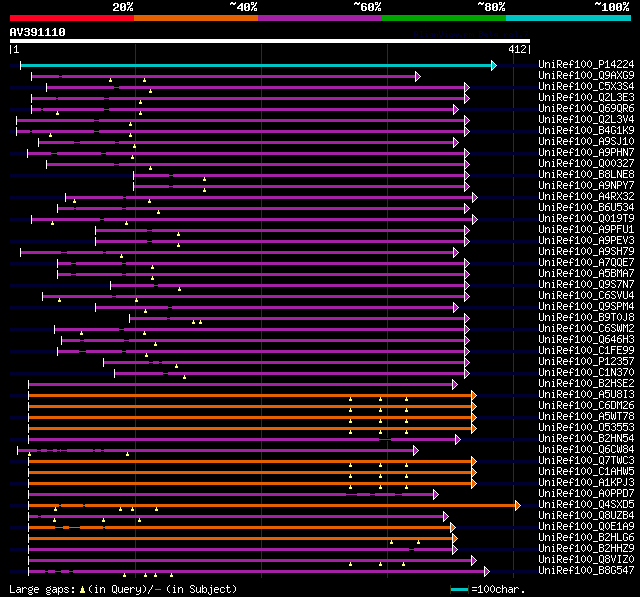640x597 pixels.
Task: Click the UniRef100_P14224 label
Action: coord(586,64)
